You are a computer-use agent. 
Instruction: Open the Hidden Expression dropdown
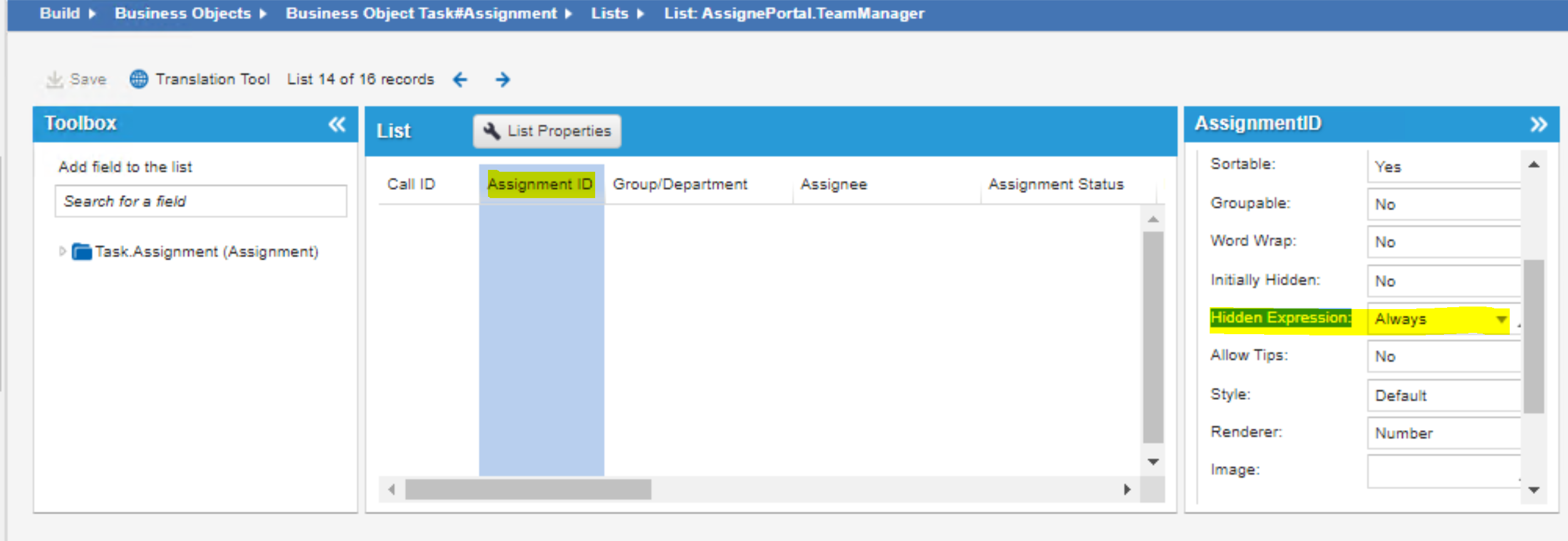point(1501,320)
